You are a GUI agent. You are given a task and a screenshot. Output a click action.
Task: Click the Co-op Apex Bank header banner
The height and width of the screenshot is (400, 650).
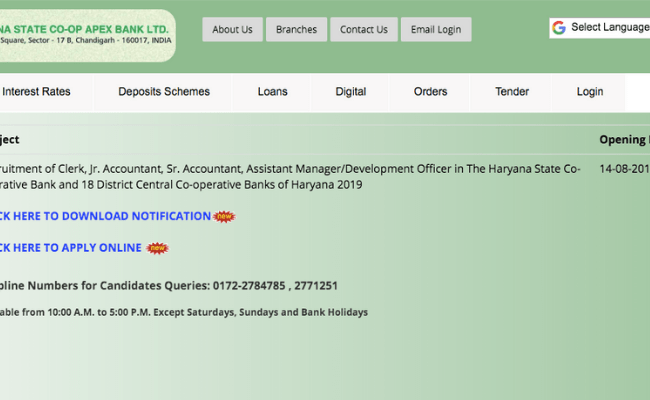coord(85,35)
